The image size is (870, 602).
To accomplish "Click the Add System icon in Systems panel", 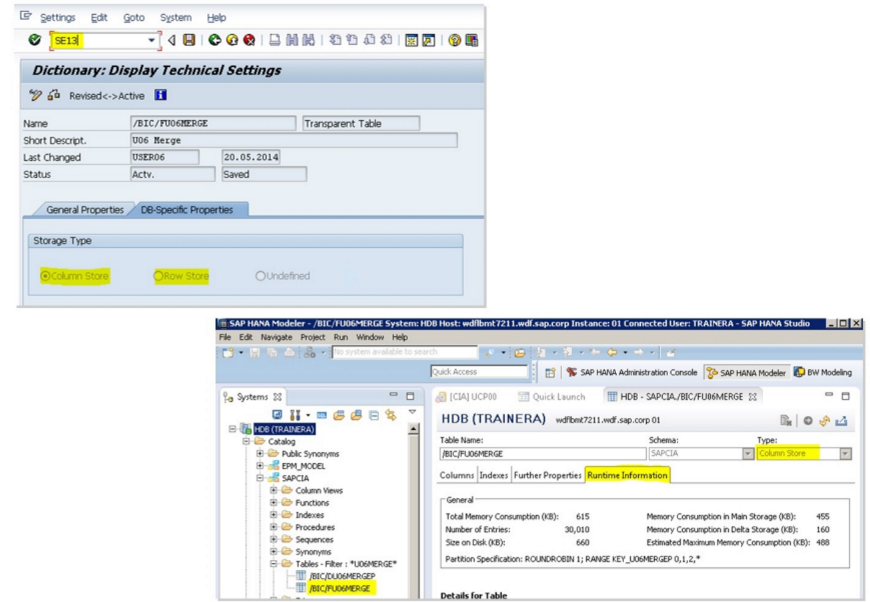I will [x=277, y=415].
